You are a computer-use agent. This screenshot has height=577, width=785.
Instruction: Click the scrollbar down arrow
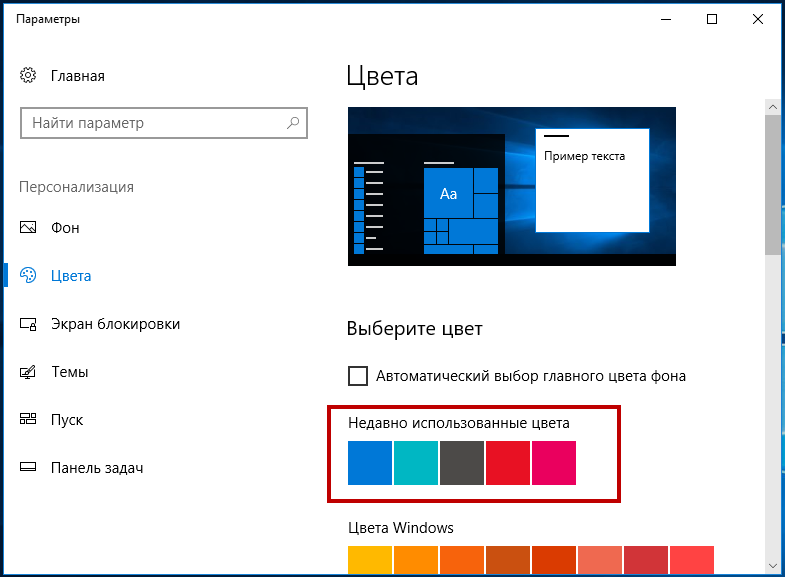(x=773, y=564)
